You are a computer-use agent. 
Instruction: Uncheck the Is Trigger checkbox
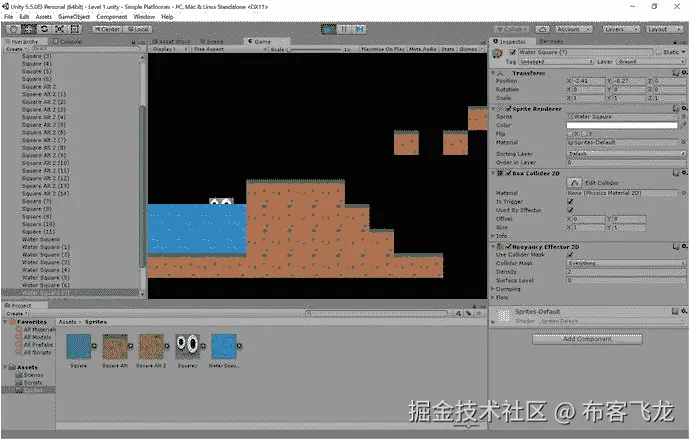coord(570,202)
